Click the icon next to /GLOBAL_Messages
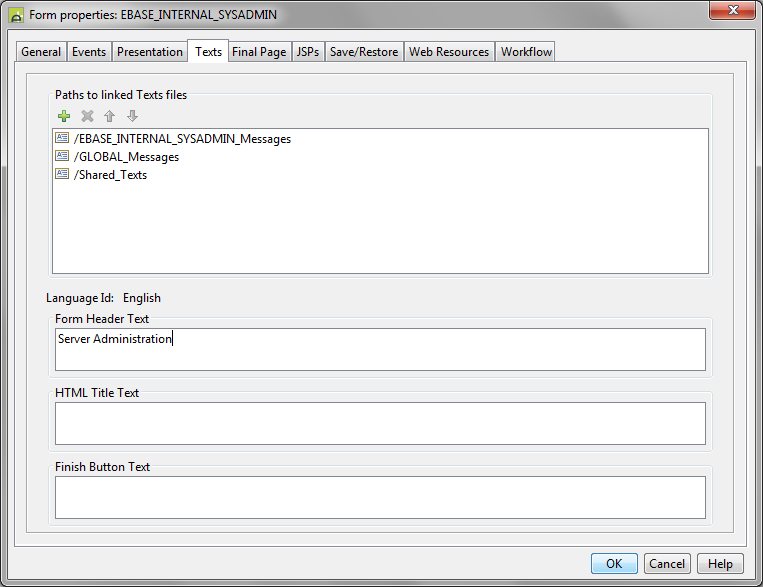This screenshot has width=763, height=587. [x=62, y=157]
